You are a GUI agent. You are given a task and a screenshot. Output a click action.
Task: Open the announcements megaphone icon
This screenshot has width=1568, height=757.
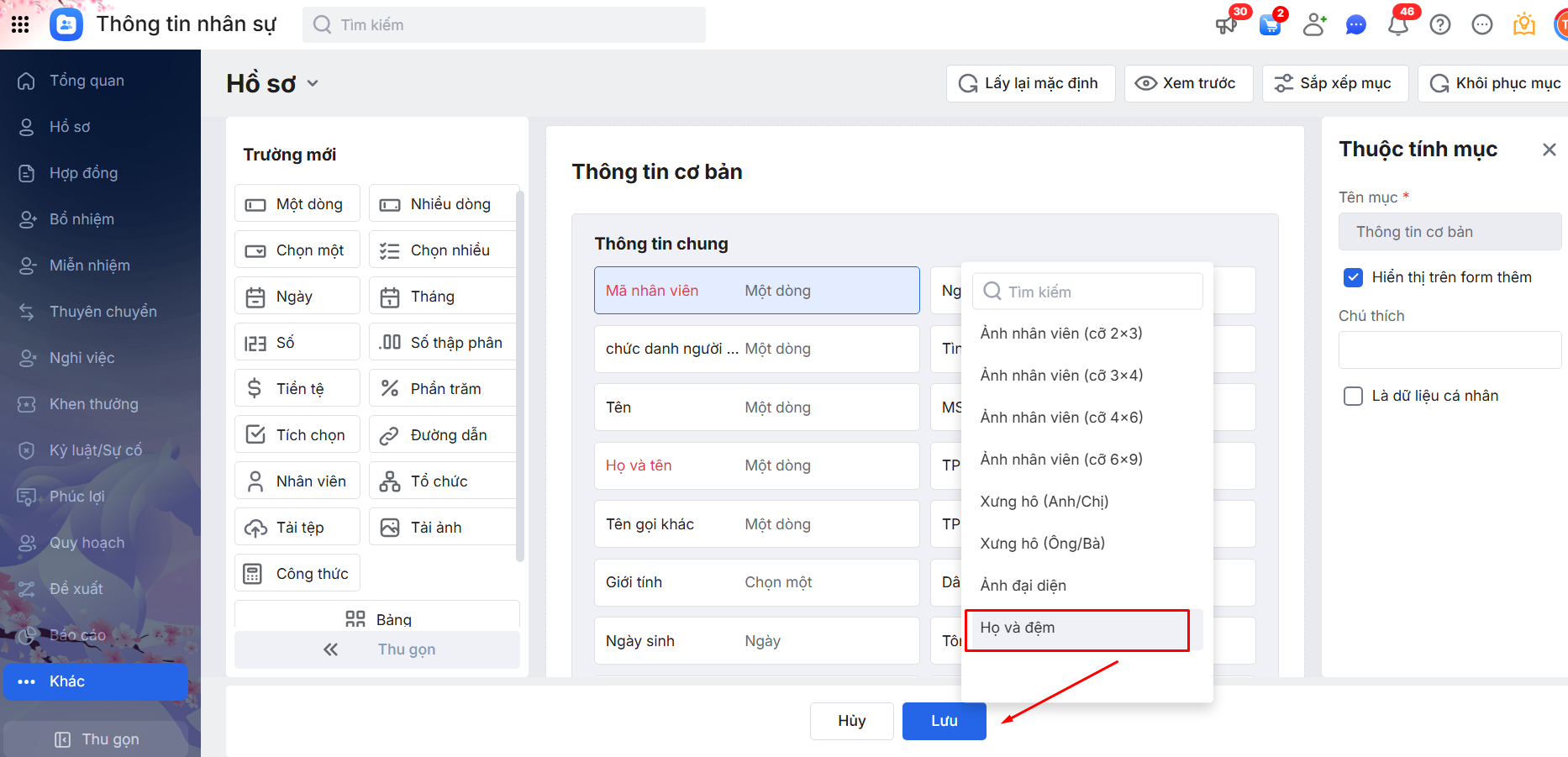coord(1227,25)
